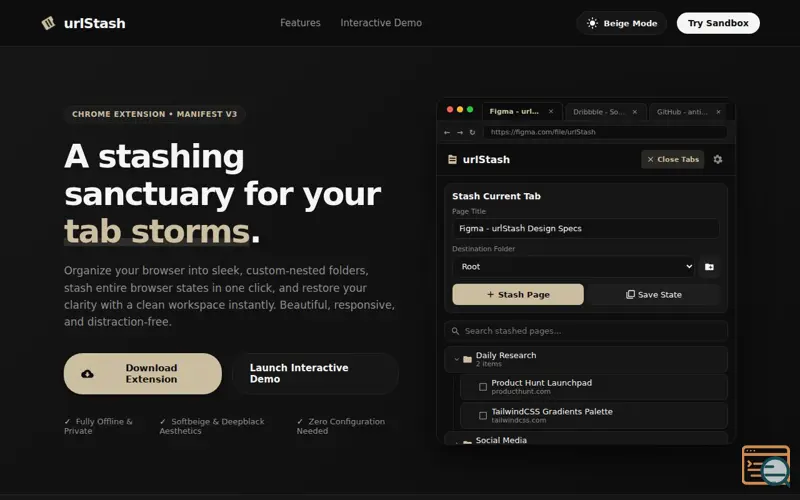Click the floating terminal widget icon

click(x=765, y=465)
